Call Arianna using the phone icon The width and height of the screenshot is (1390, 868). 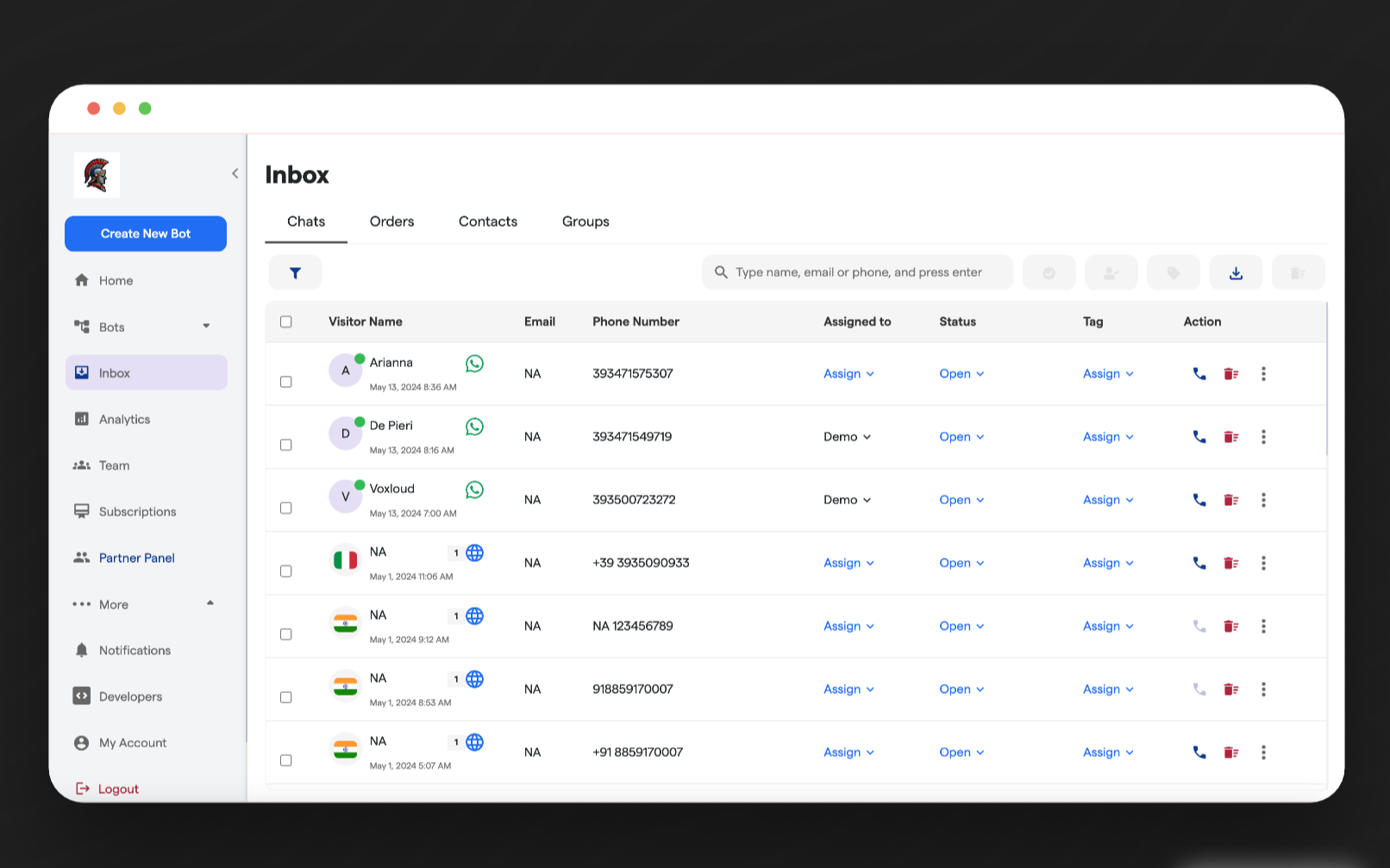coord(1199,374)
